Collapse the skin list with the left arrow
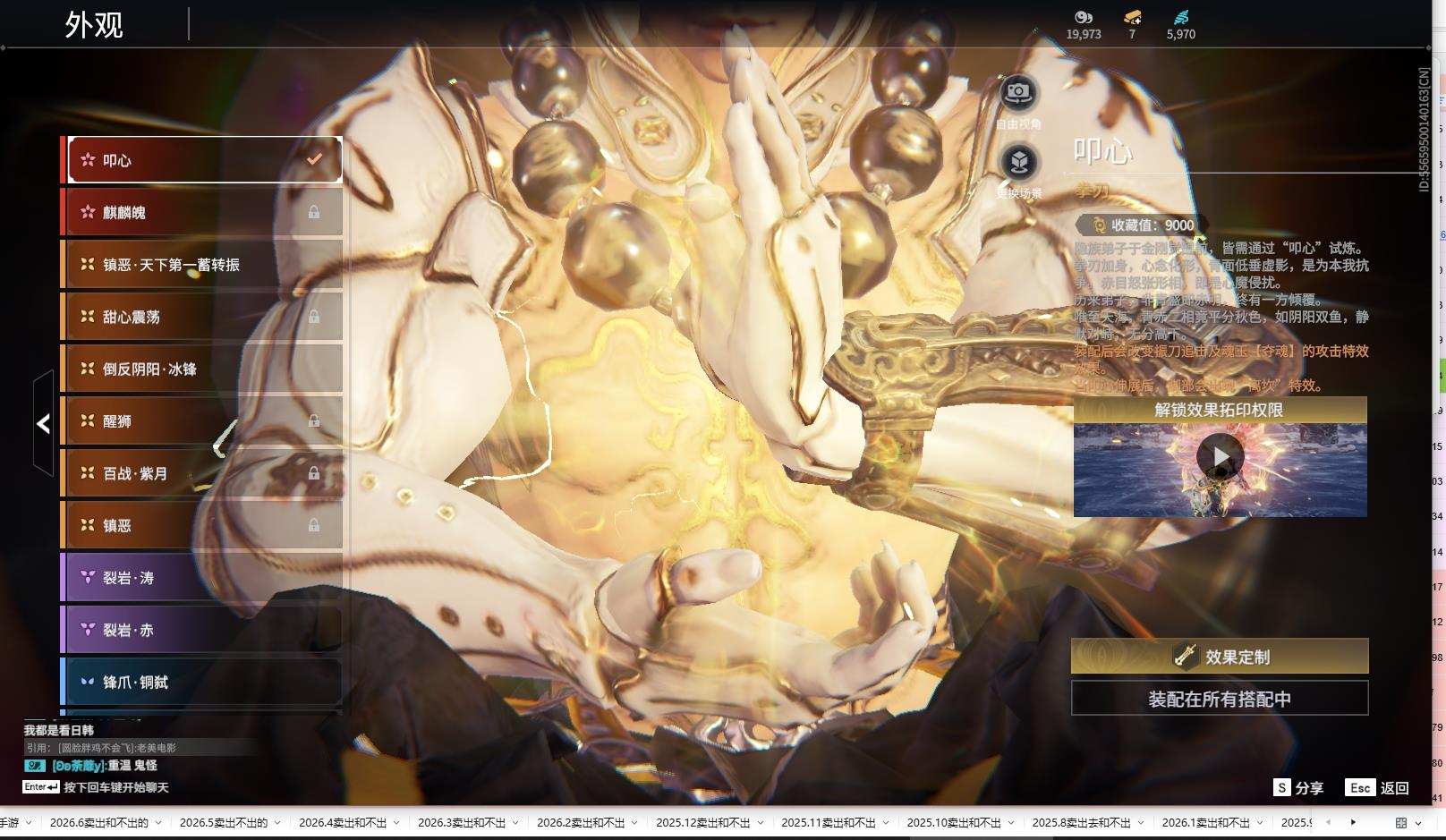 click(43, 423)
